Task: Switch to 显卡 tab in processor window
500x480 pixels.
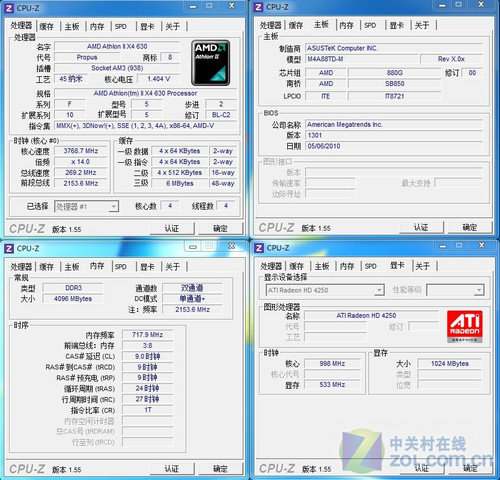Action: [x=147, y=26]
